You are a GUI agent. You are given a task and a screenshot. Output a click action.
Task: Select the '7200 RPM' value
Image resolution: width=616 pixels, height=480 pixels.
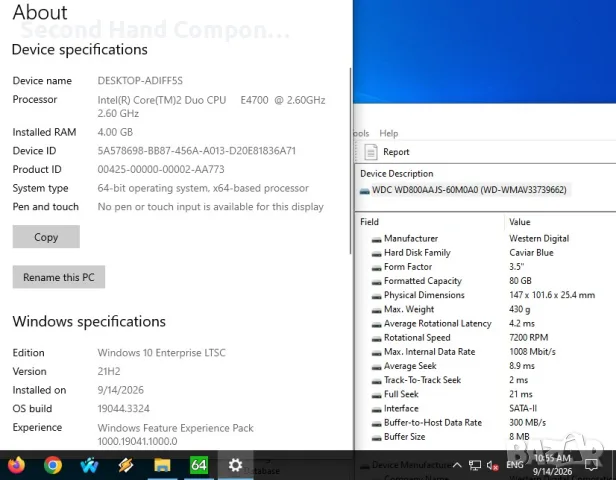tap(528, 337)
